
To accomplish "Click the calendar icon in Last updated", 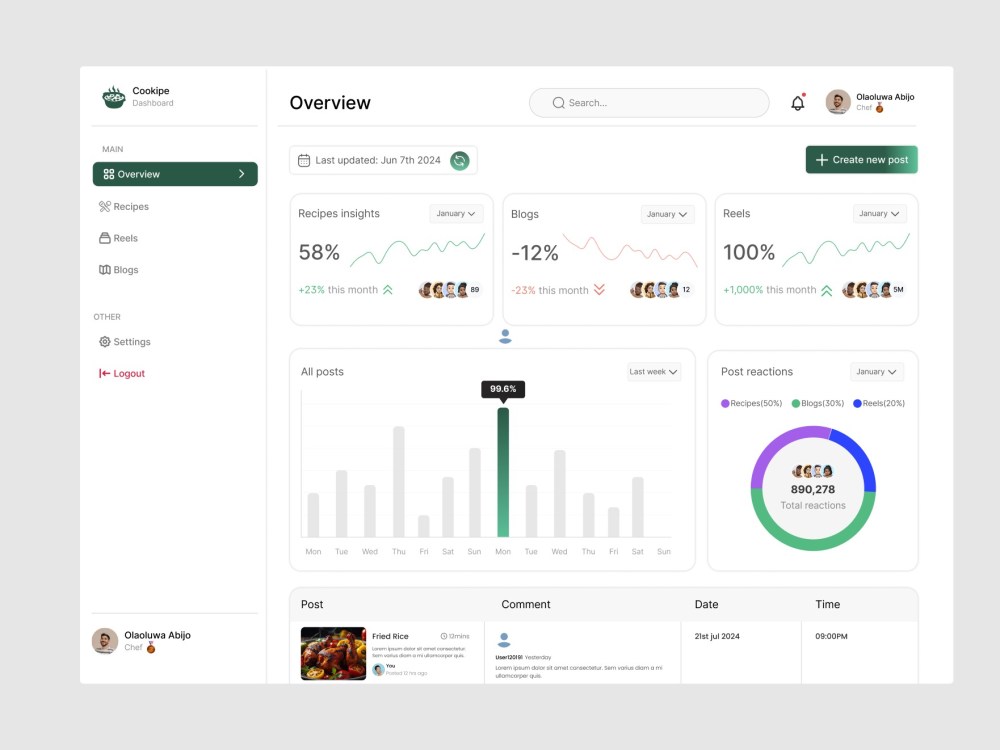I will click(304, 161).
